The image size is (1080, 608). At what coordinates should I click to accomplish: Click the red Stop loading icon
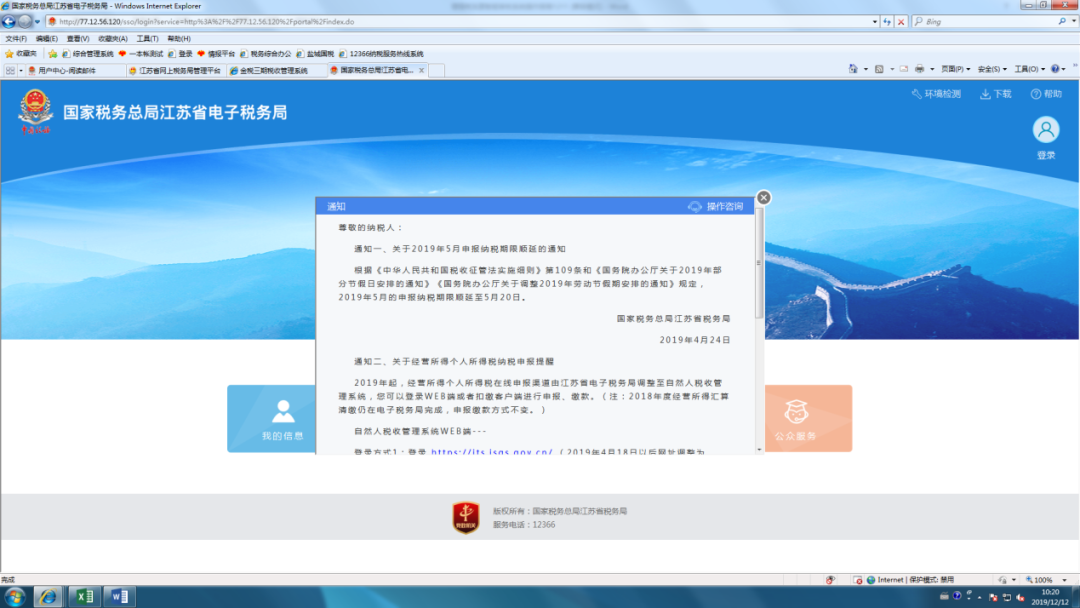[901, 22]
